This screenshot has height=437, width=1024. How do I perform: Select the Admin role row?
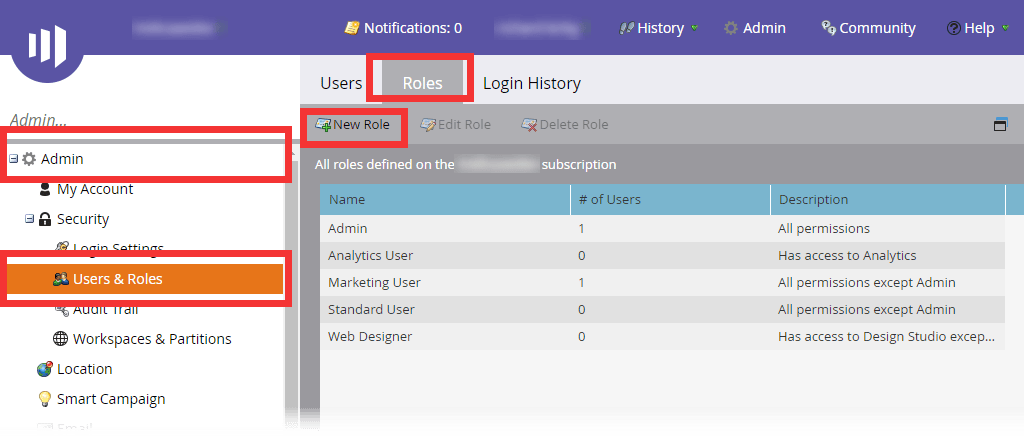(662, 229)
